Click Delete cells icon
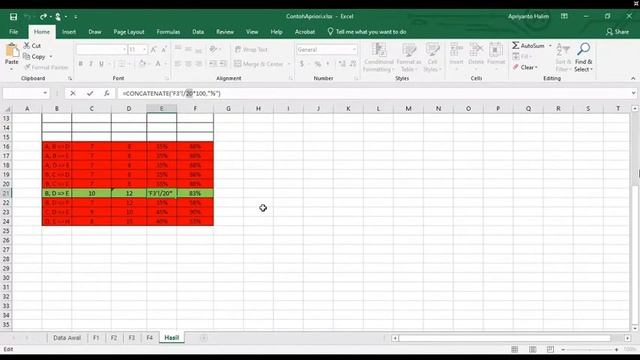Screen dimensions: 640x360 tap(476, 50)
